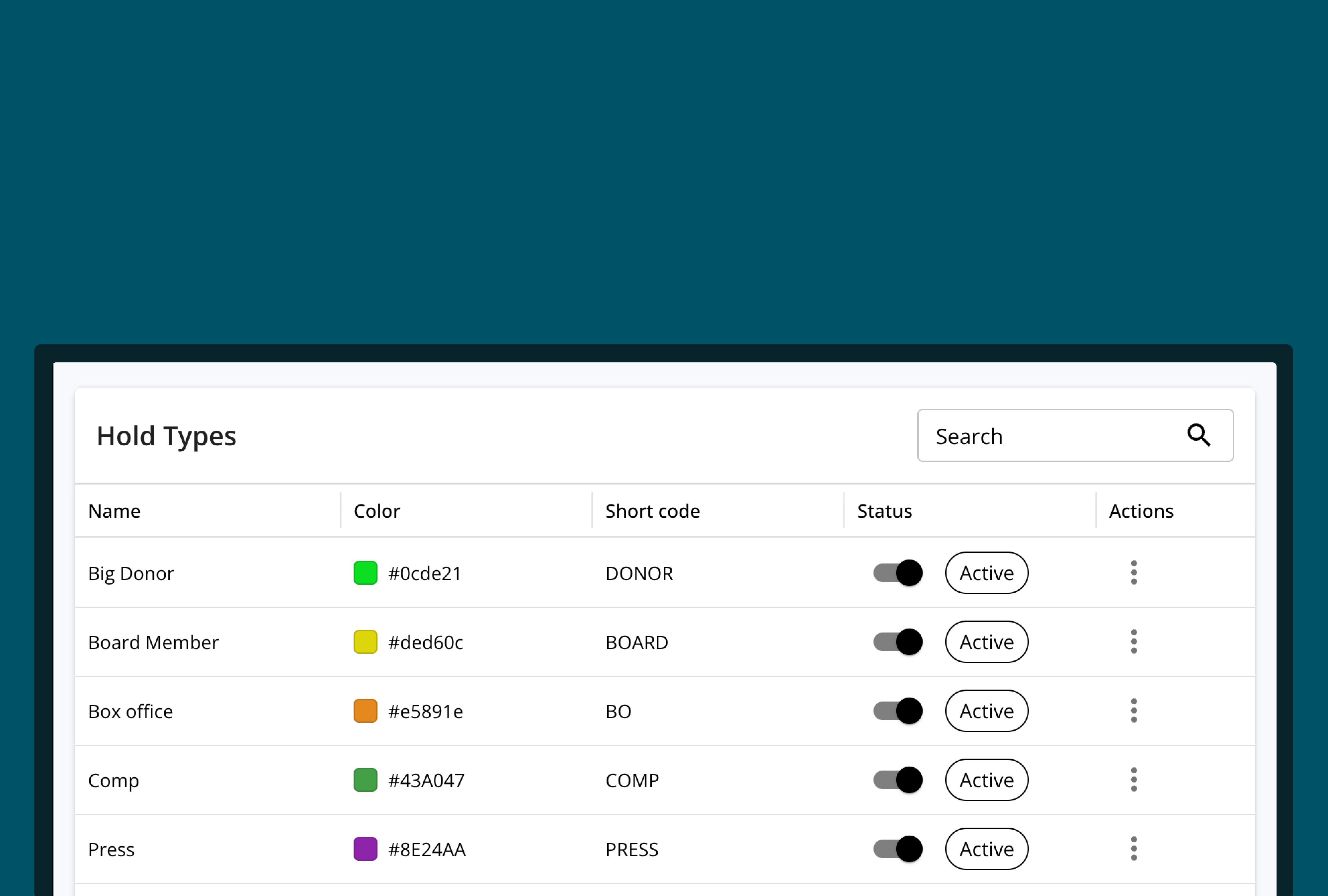Click the search magnifier icon
The width and height of the screenshot is (1328, 896).
pos(1198,435)
